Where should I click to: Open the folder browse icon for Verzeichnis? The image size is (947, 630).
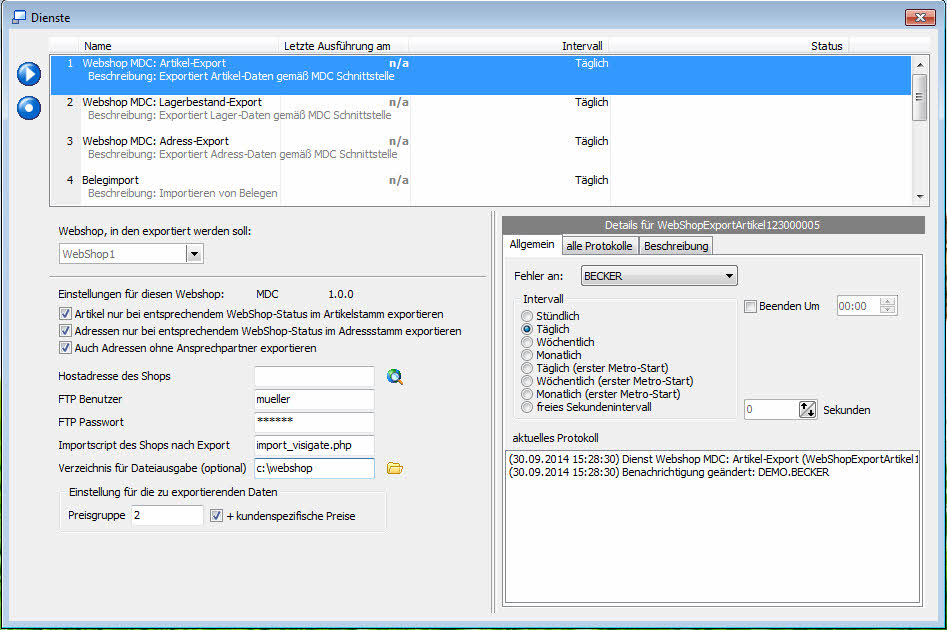tap(395, 468)
